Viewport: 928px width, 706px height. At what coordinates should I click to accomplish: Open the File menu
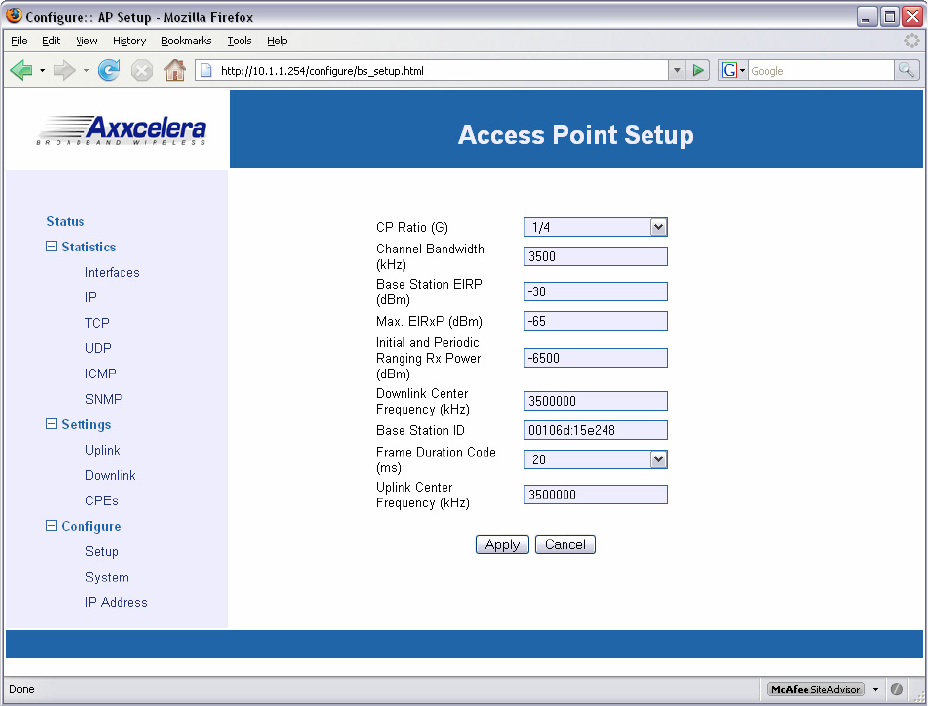pyautogui.click(x=19, y=40)
